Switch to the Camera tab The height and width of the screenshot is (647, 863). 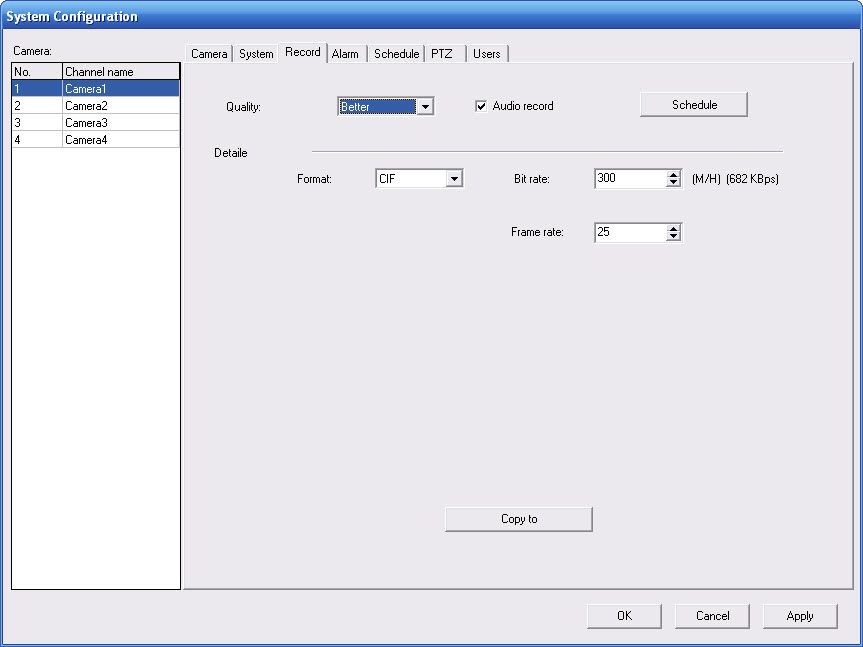(209, 54)
